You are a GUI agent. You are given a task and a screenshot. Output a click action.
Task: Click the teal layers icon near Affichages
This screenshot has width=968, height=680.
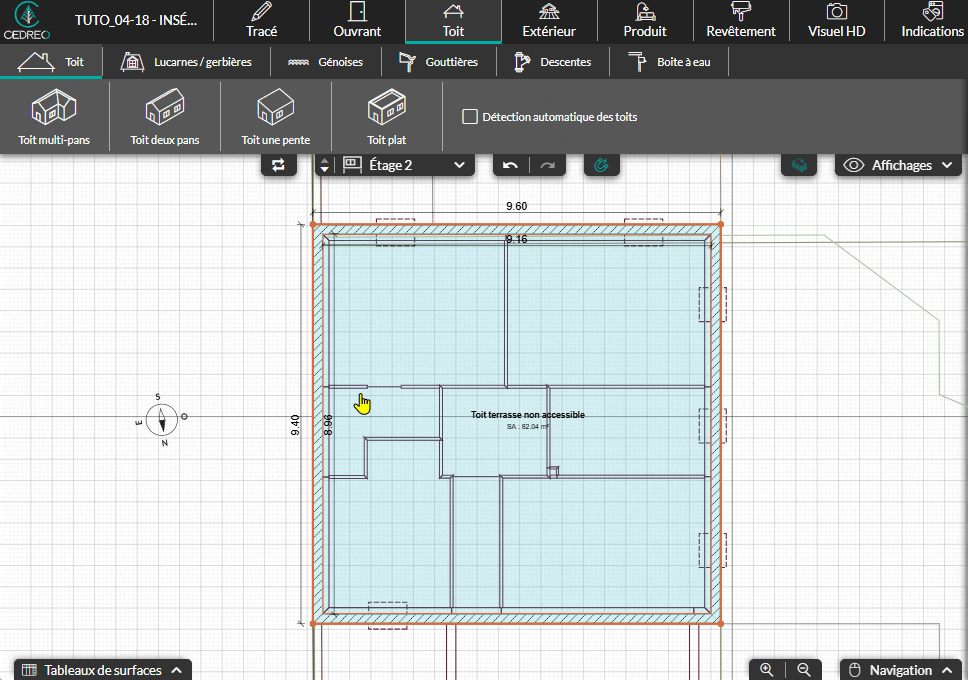[x=798, y=165]
